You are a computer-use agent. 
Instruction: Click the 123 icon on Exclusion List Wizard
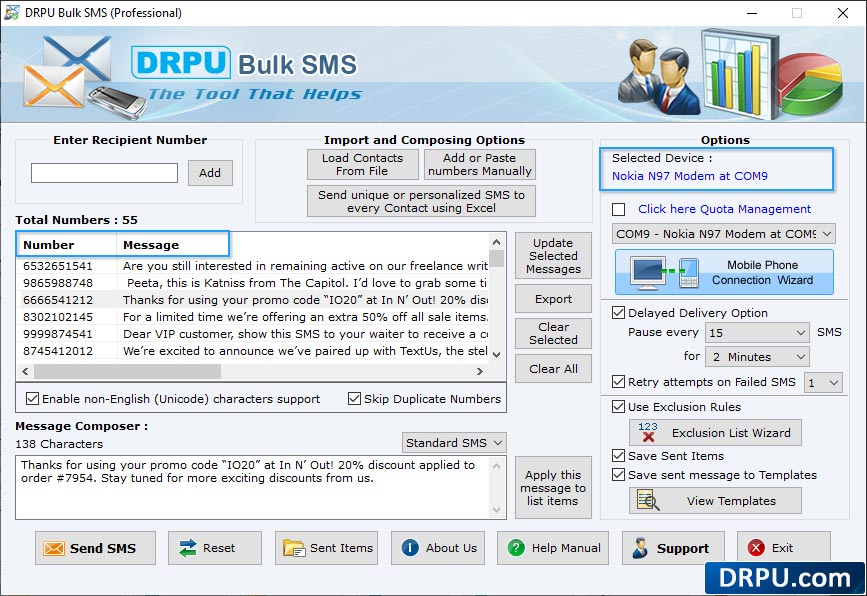tap(647, 432)
